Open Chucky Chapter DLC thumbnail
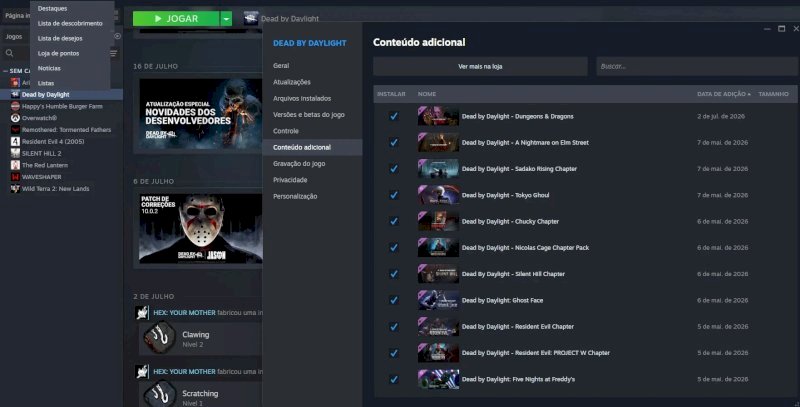Viewport: 800px width, 407px height. (438, 221)
